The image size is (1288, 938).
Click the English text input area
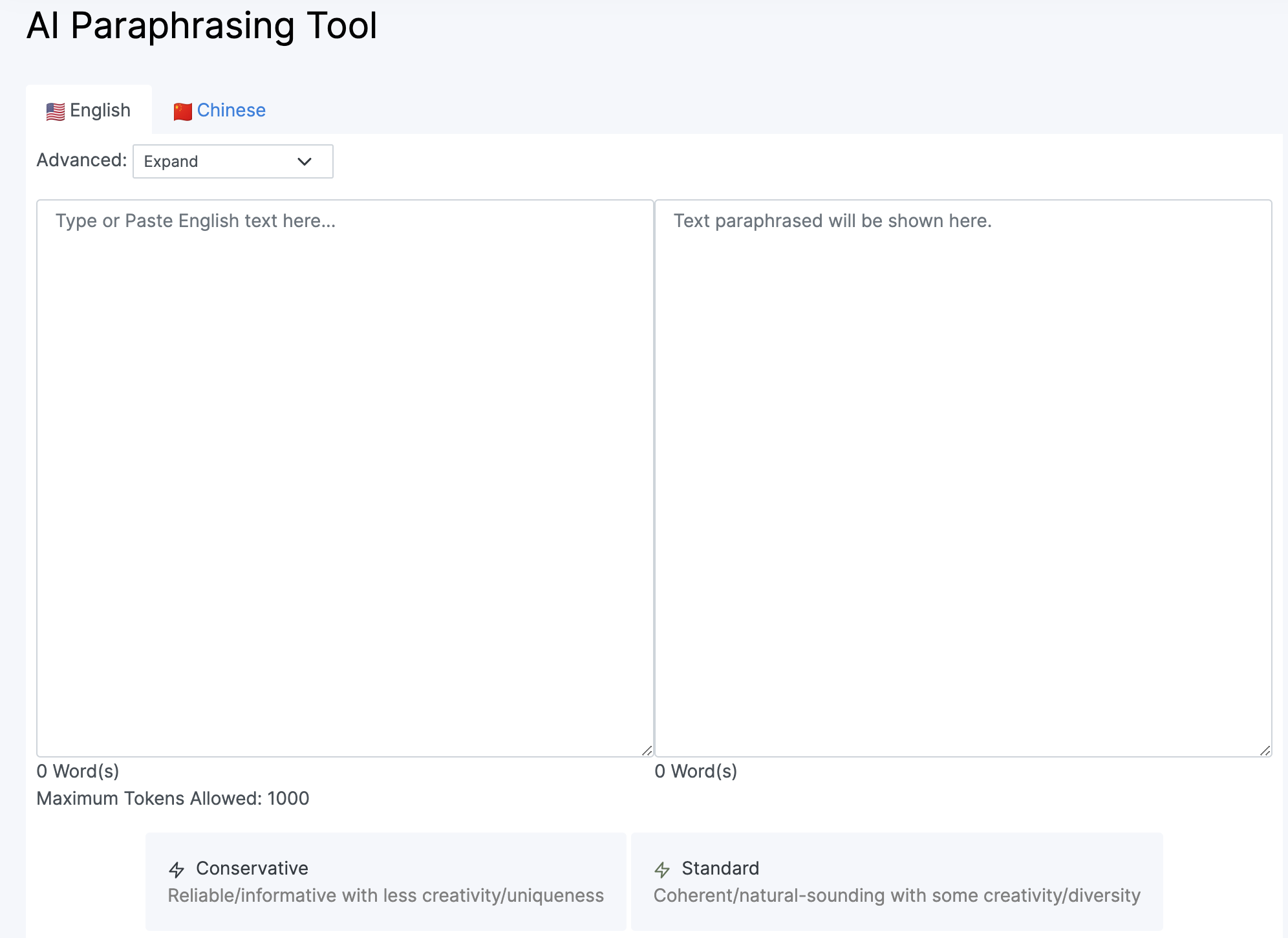pyautogui.click(x=345, y=477)
